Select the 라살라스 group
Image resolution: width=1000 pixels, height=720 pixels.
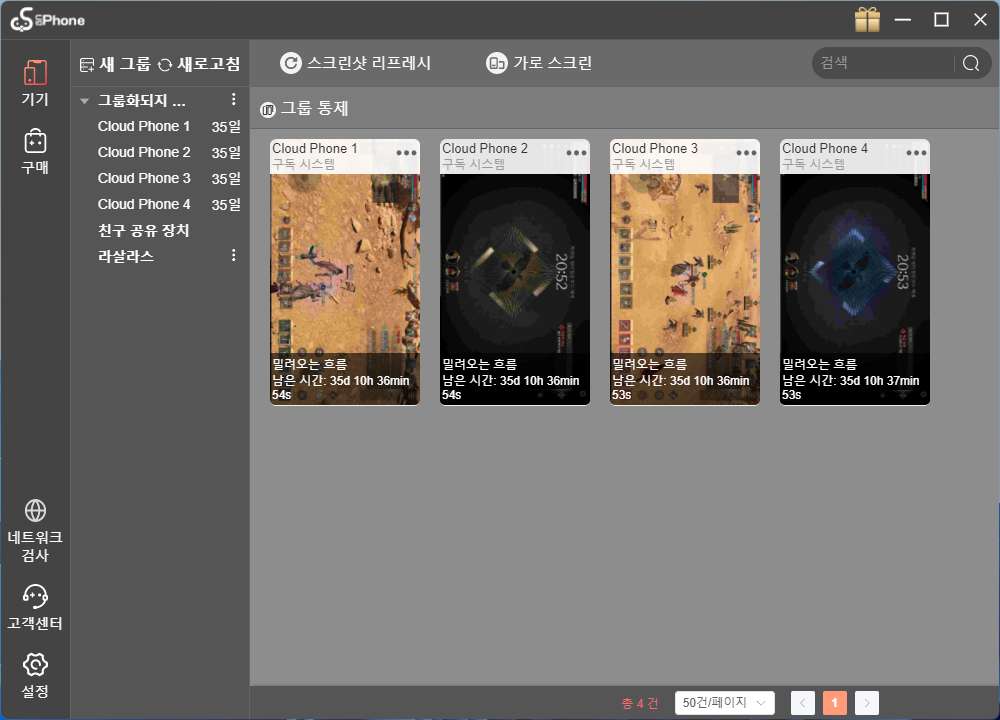[126, 256]
